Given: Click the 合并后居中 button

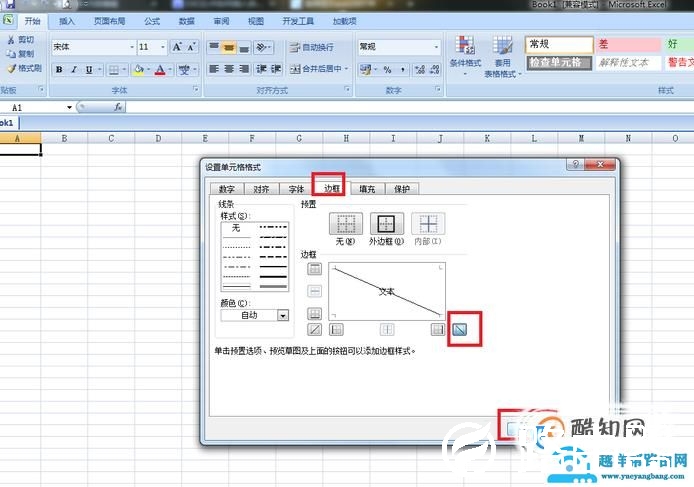Looking at the screenshot, I should (318, 69).
